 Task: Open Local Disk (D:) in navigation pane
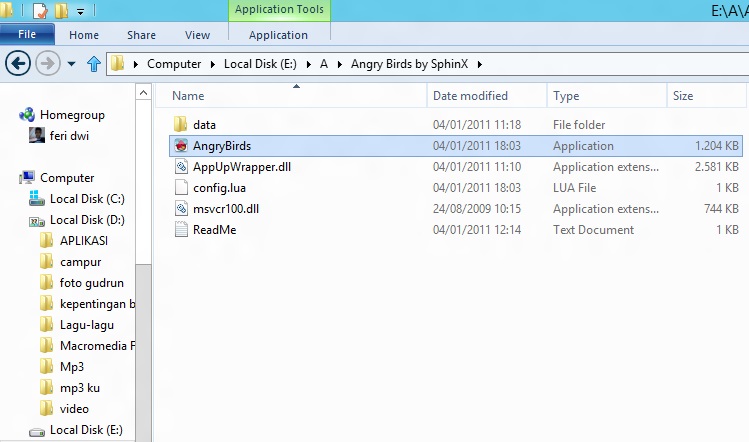(87, 220)
